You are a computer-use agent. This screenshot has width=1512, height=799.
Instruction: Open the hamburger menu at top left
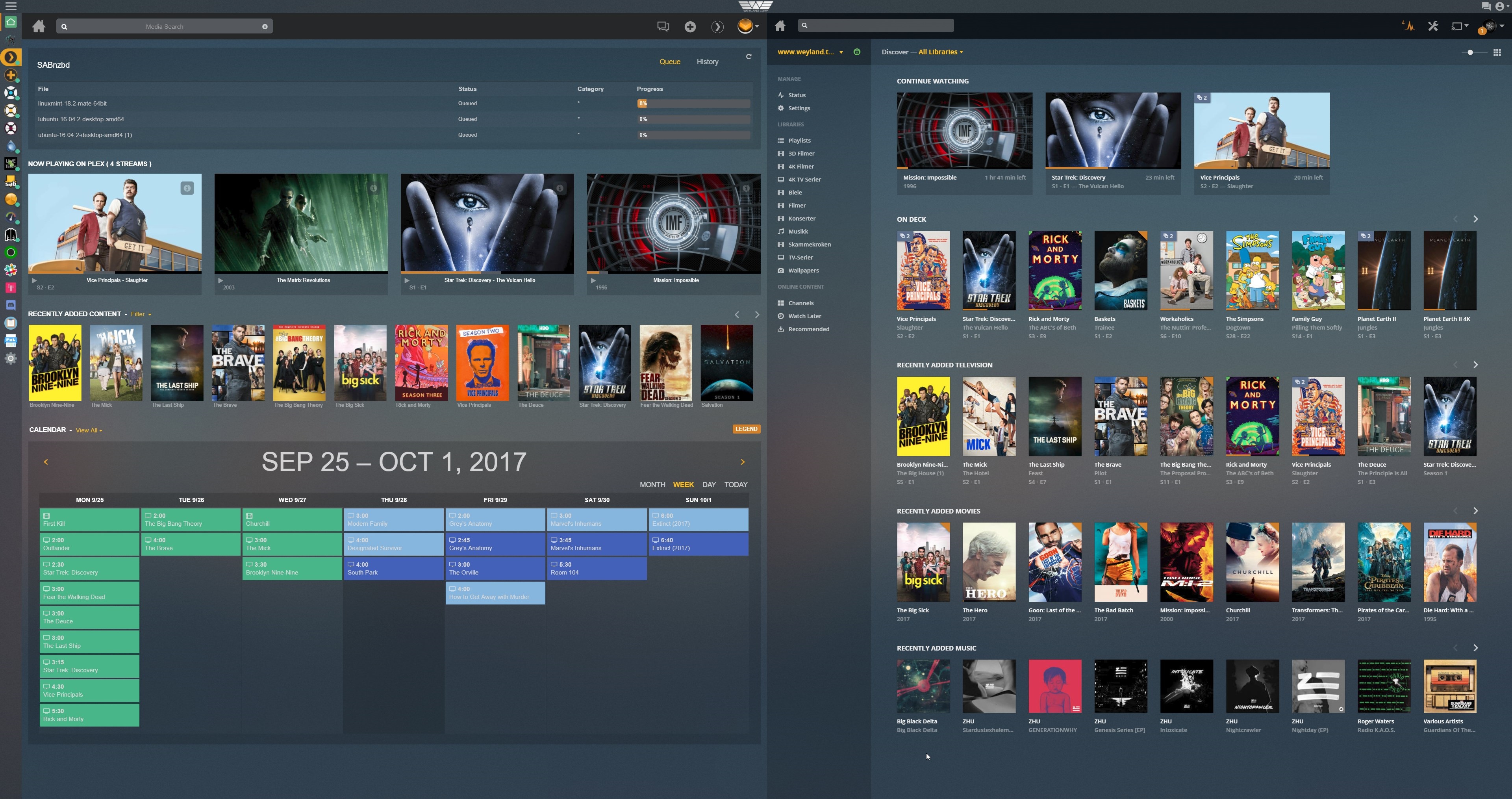pos(11,6)
